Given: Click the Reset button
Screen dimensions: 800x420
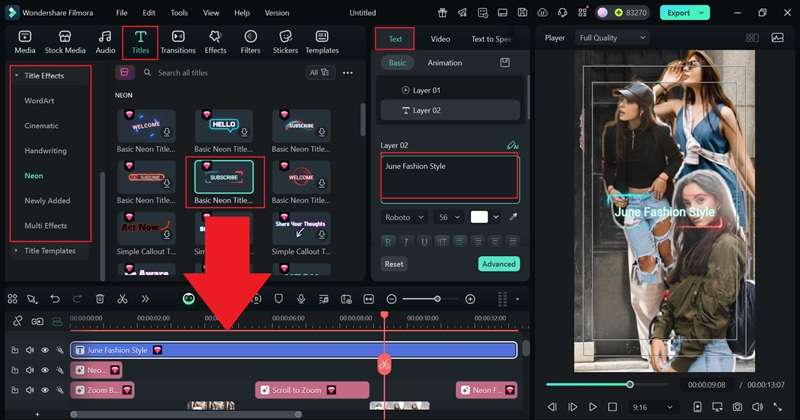Looking at the screenshot, I should pyautogui.click(x=394, y=264).
